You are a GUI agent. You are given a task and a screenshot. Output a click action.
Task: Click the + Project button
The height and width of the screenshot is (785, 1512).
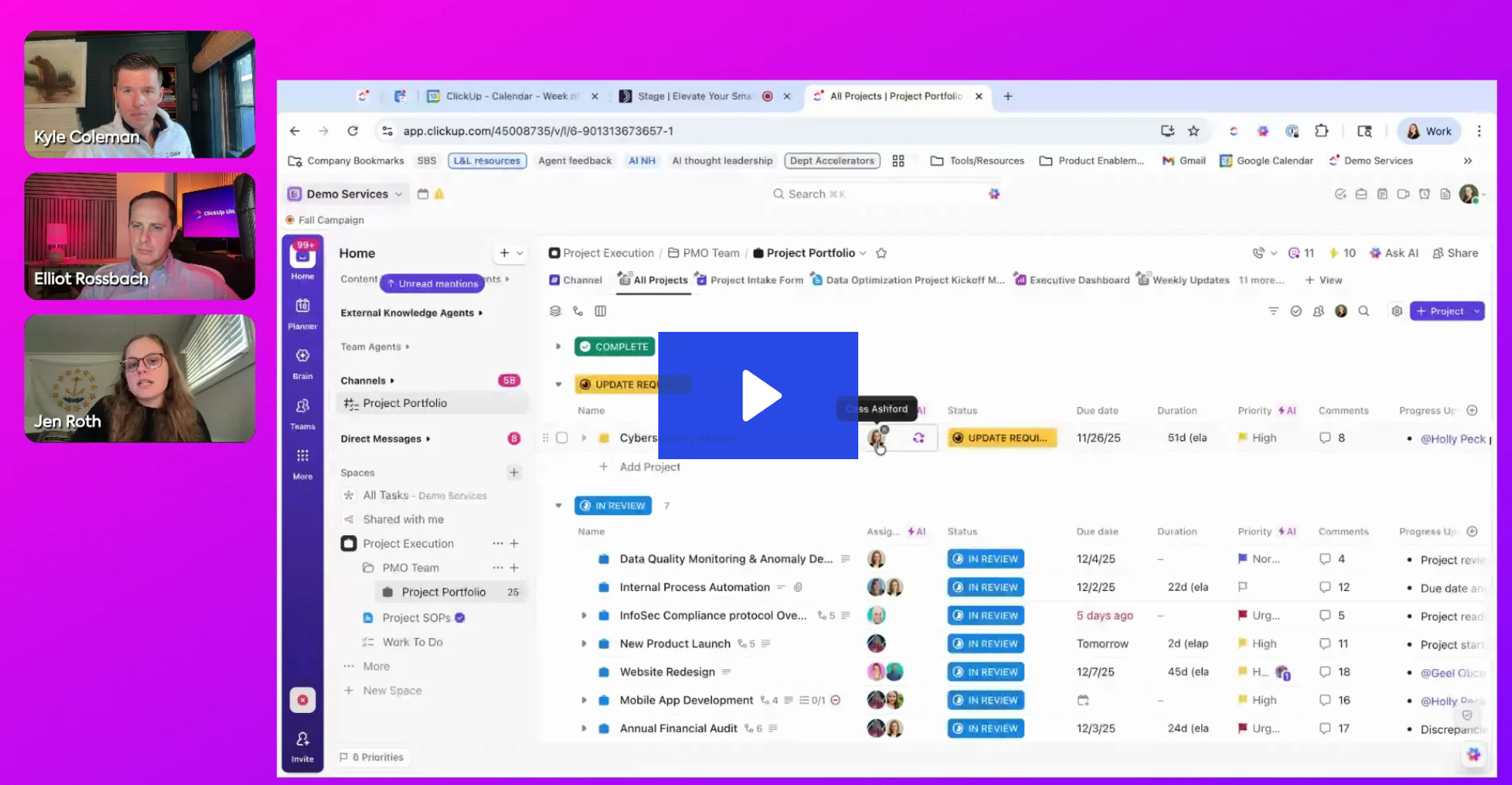1440,311
